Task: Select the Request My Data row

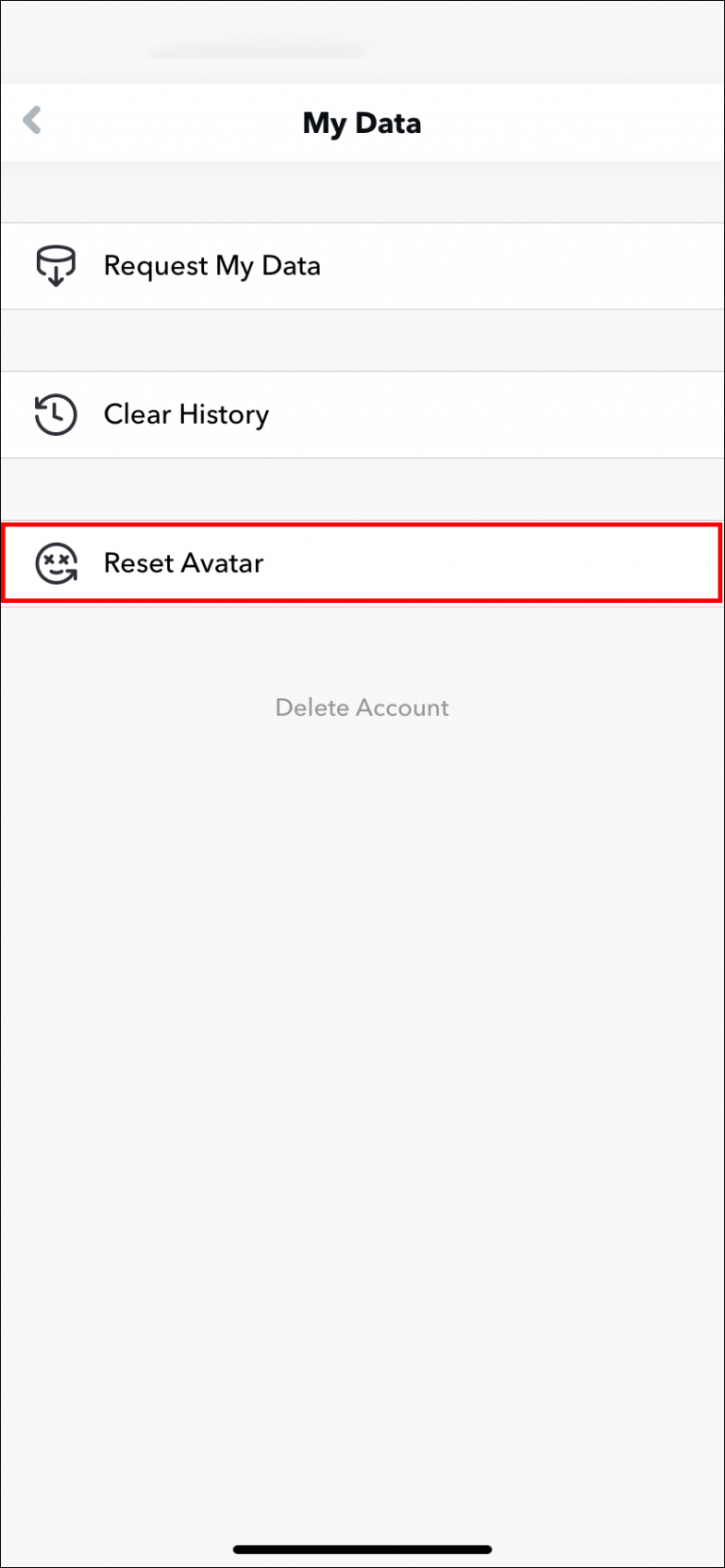Action: coord(362,265)
